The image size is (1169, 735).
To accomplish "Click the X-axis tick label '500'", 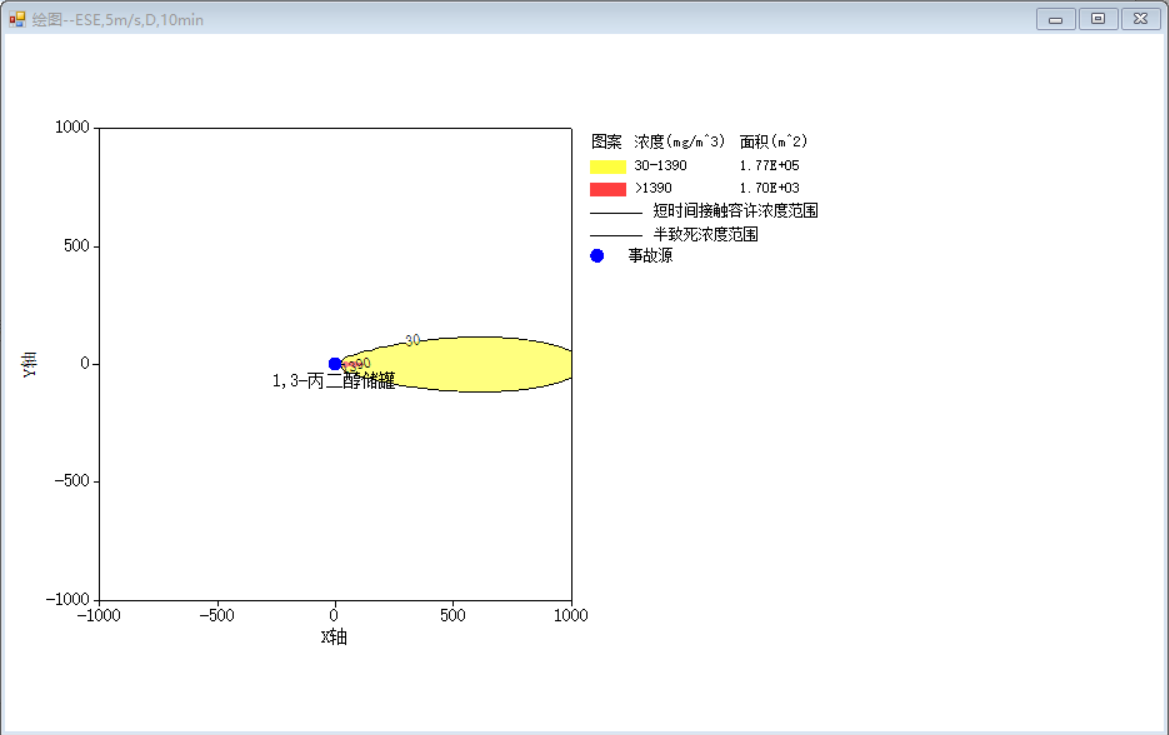I will 453,616.
